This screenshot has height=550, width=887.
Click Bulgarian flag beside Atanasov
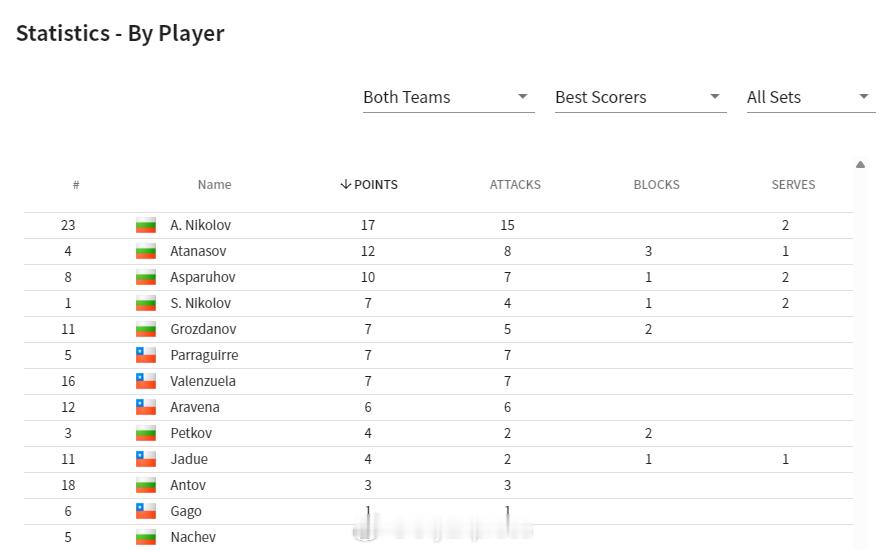click(x=146, y=251)
